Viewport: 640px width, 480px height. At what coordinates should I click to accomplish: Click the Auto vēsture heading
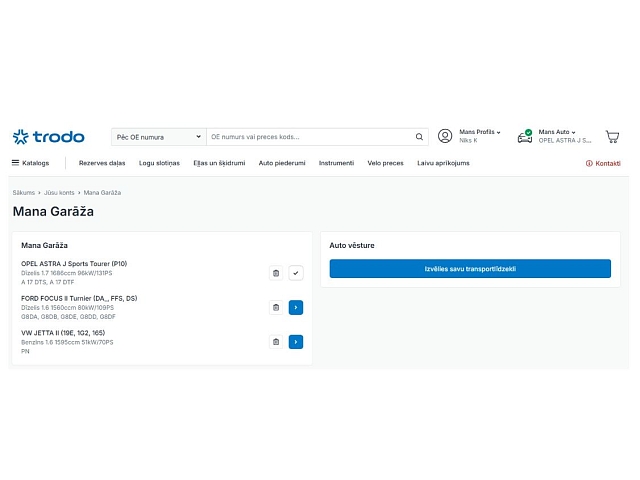click(x=352, y=245)
